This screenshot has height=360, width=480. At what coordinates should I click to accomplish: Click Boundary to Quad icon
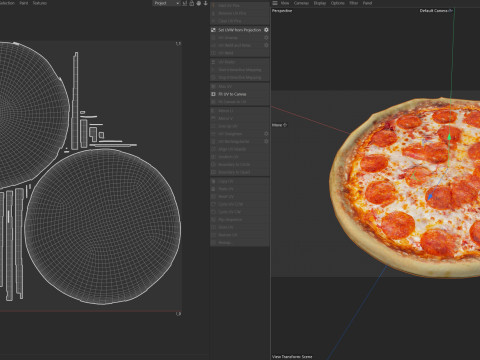click(x=213, y=172)
